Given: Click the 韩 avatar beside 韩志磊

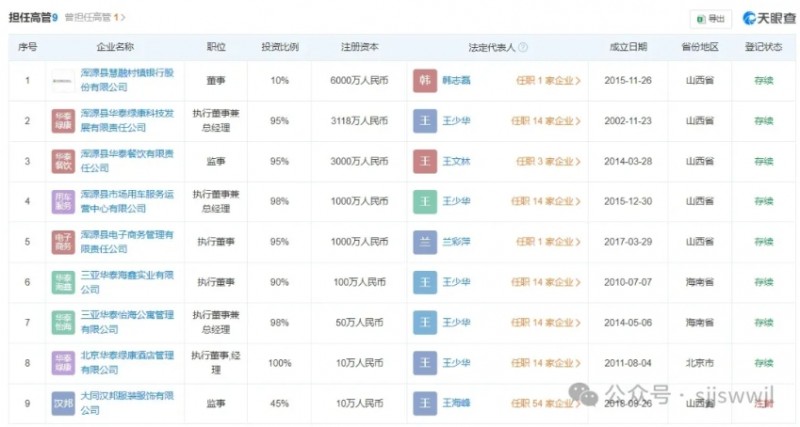Looking at the screenshot, I should click(x=425, y=81).
